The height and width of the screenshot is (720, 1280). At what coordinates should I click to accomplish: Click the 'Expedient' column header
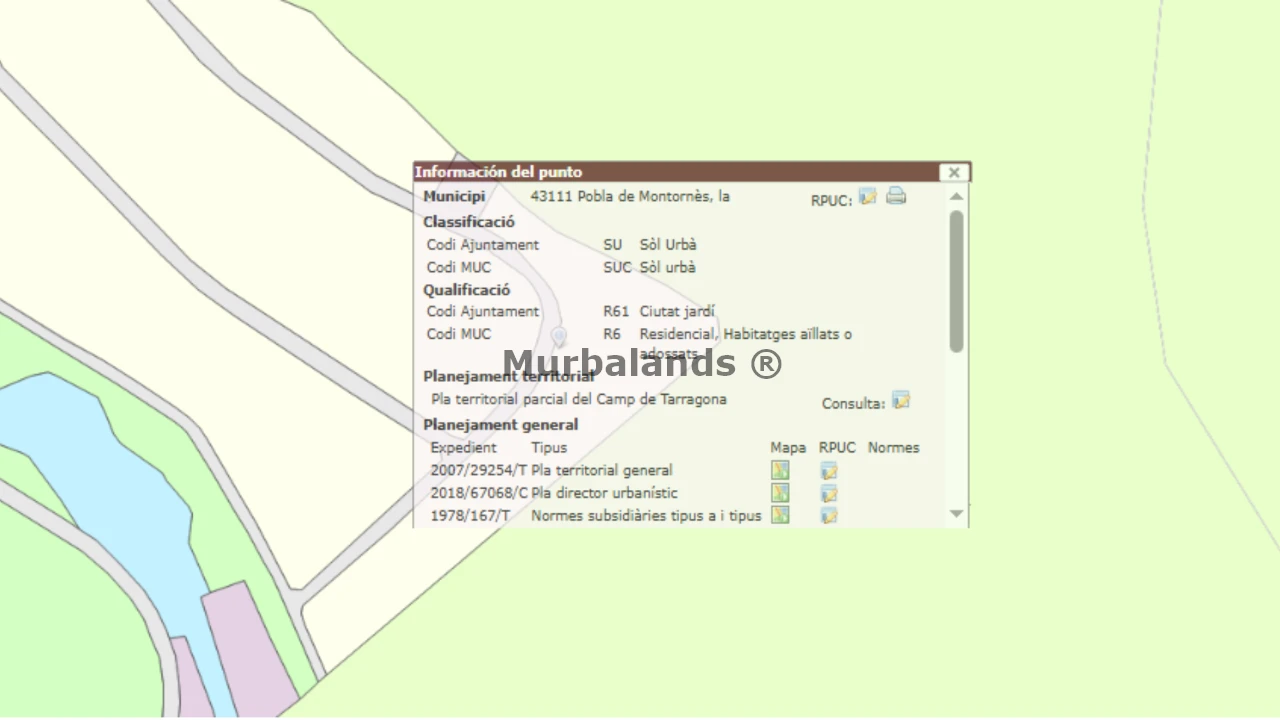(x=463, y=448)
